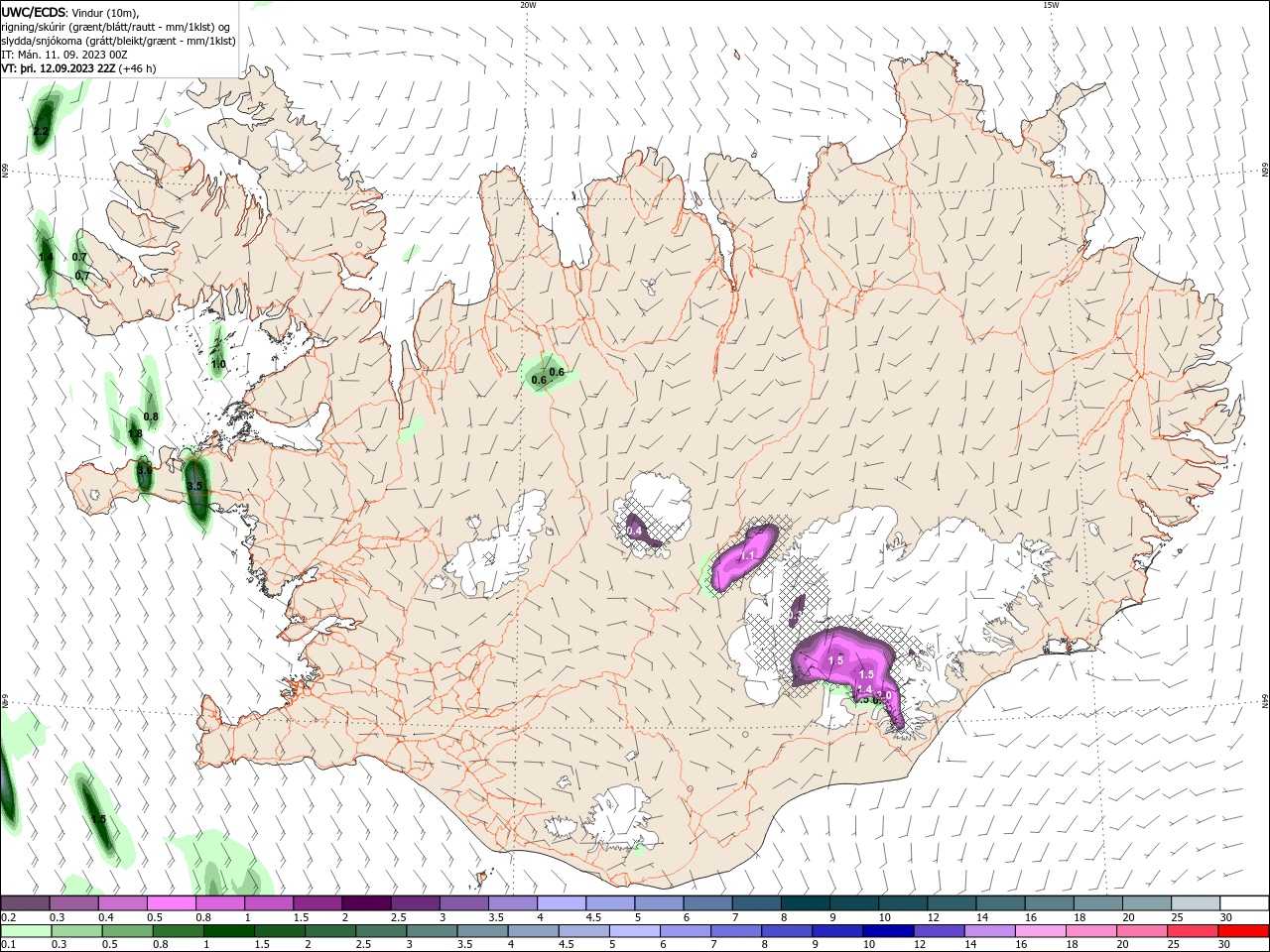
Task: Click the light gray swatch at snow value 25
Action: tap(1195, 903)
